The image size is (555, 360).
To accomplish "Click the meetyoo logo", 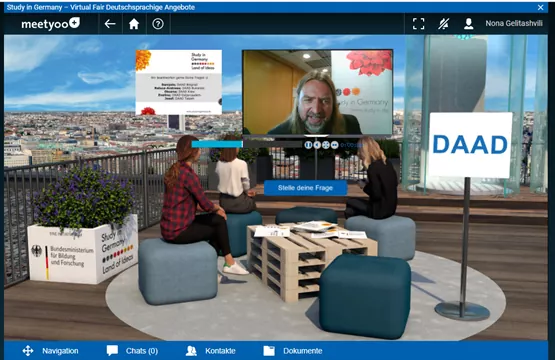I will pyautogui.click(x=50, y=24).
